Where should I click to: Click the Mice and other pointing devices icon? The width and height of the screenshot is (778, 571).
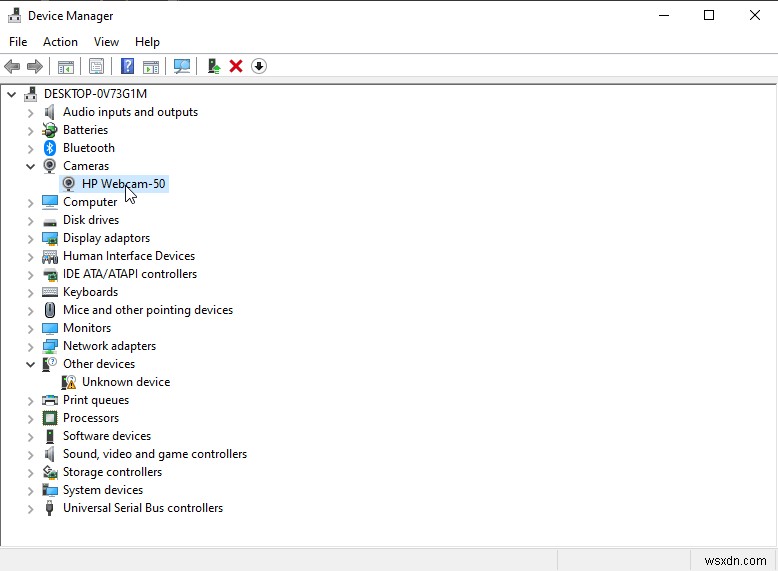click(x=50, y=310)
